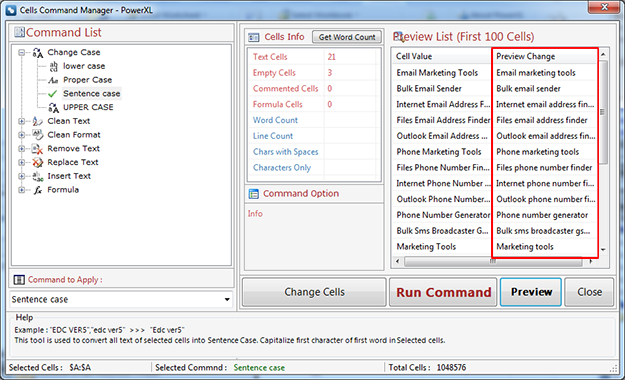This screenshot has width=625, height=380.
Task: Click the Command to Apply icon
Action: pos(19,280)
